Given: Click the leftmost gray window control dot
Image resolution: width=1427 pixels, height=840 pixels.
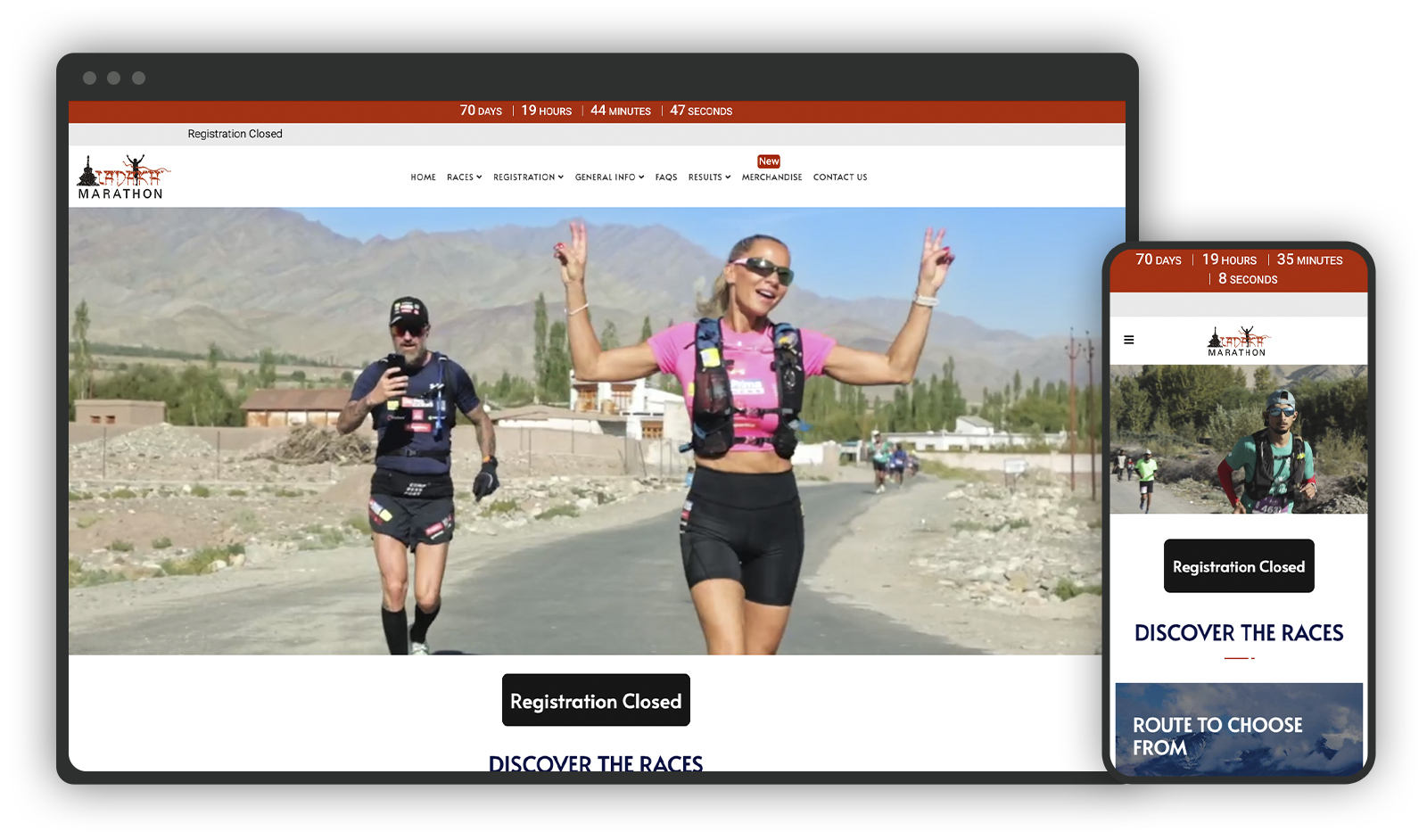Looking at the screenshot, I should pyautogui.click(x=89, y=78).
